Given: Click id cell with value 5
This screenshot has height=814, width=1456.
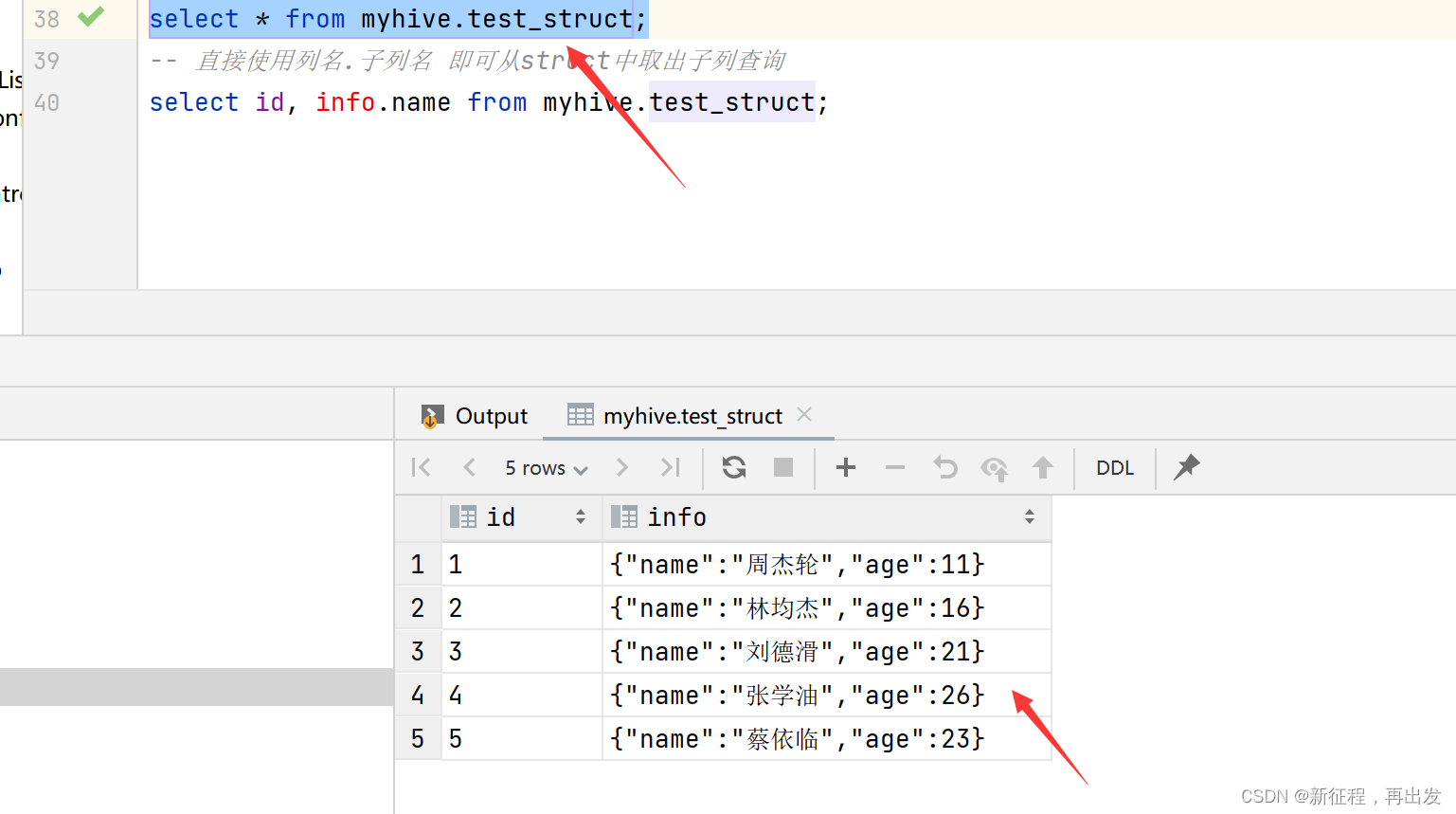Looking at the screenshot, I should tap(522, 739).
